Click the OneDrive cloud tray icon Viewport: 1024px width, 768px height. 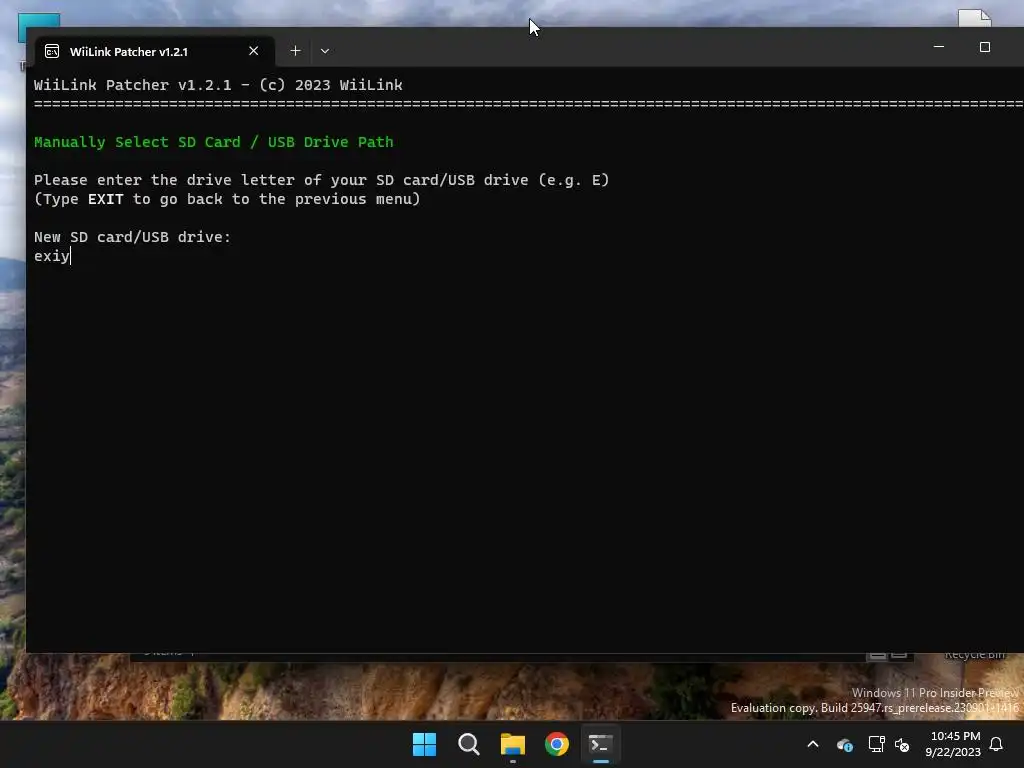coord(844,744)
